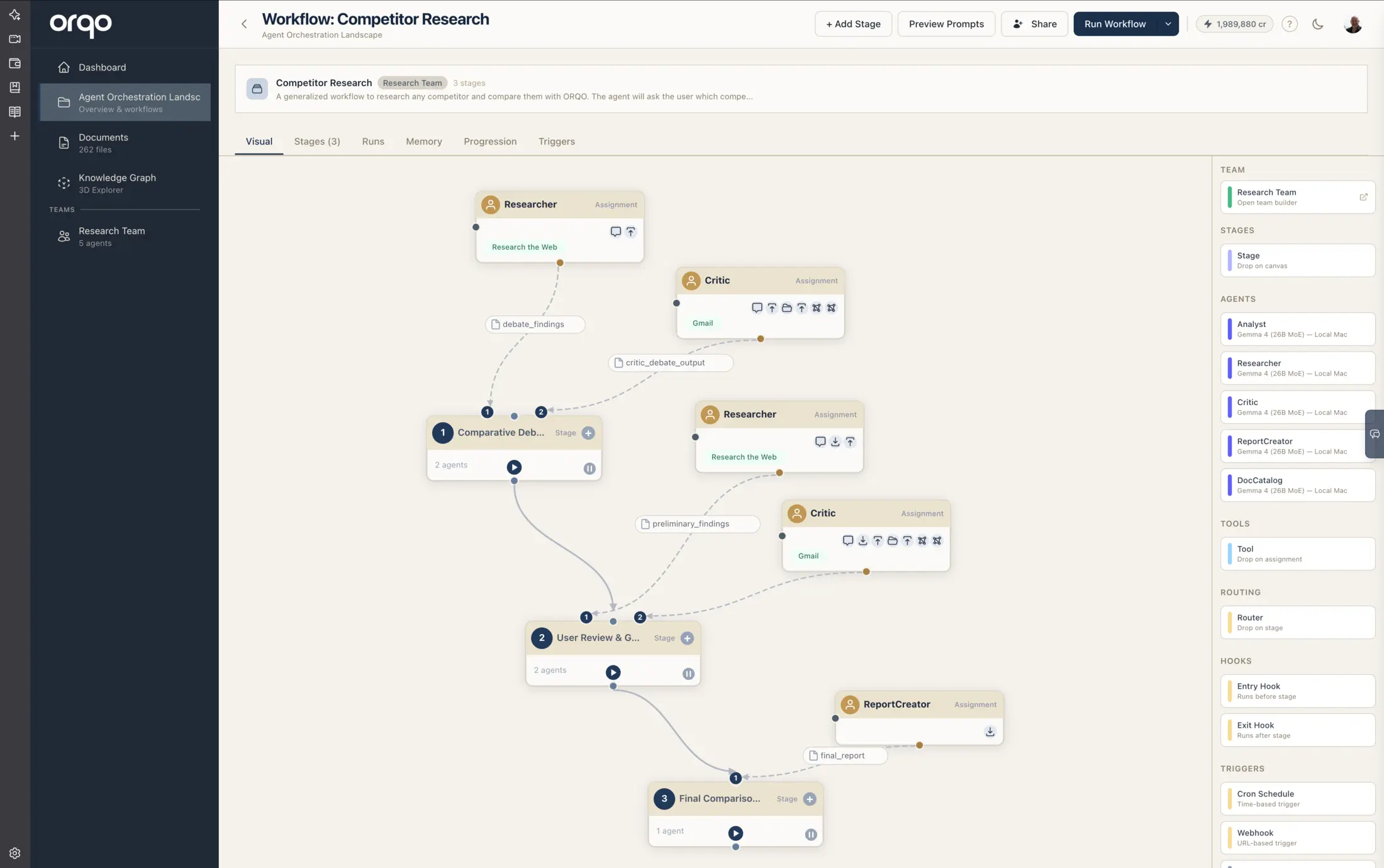Switch to the Visual tab
1384x868 pixels.
click(x=259, y=142)
